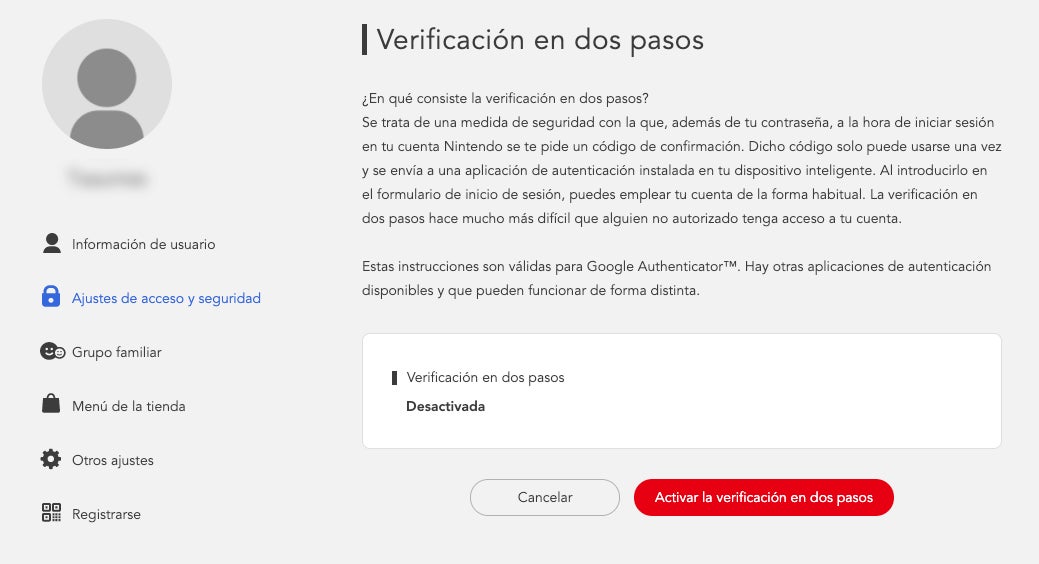1039x564 pixels.
Task: Click the blurred username under the avatar
Action: (107, 180)
